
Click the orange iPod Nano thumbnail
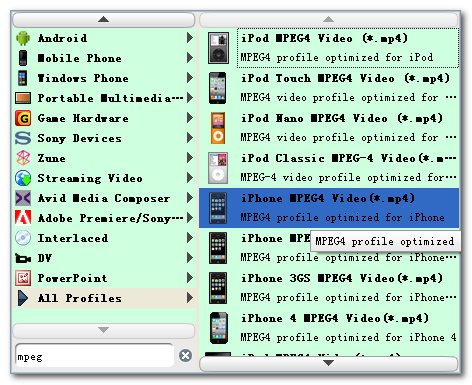pyautogui.click(x=218, y=128)
